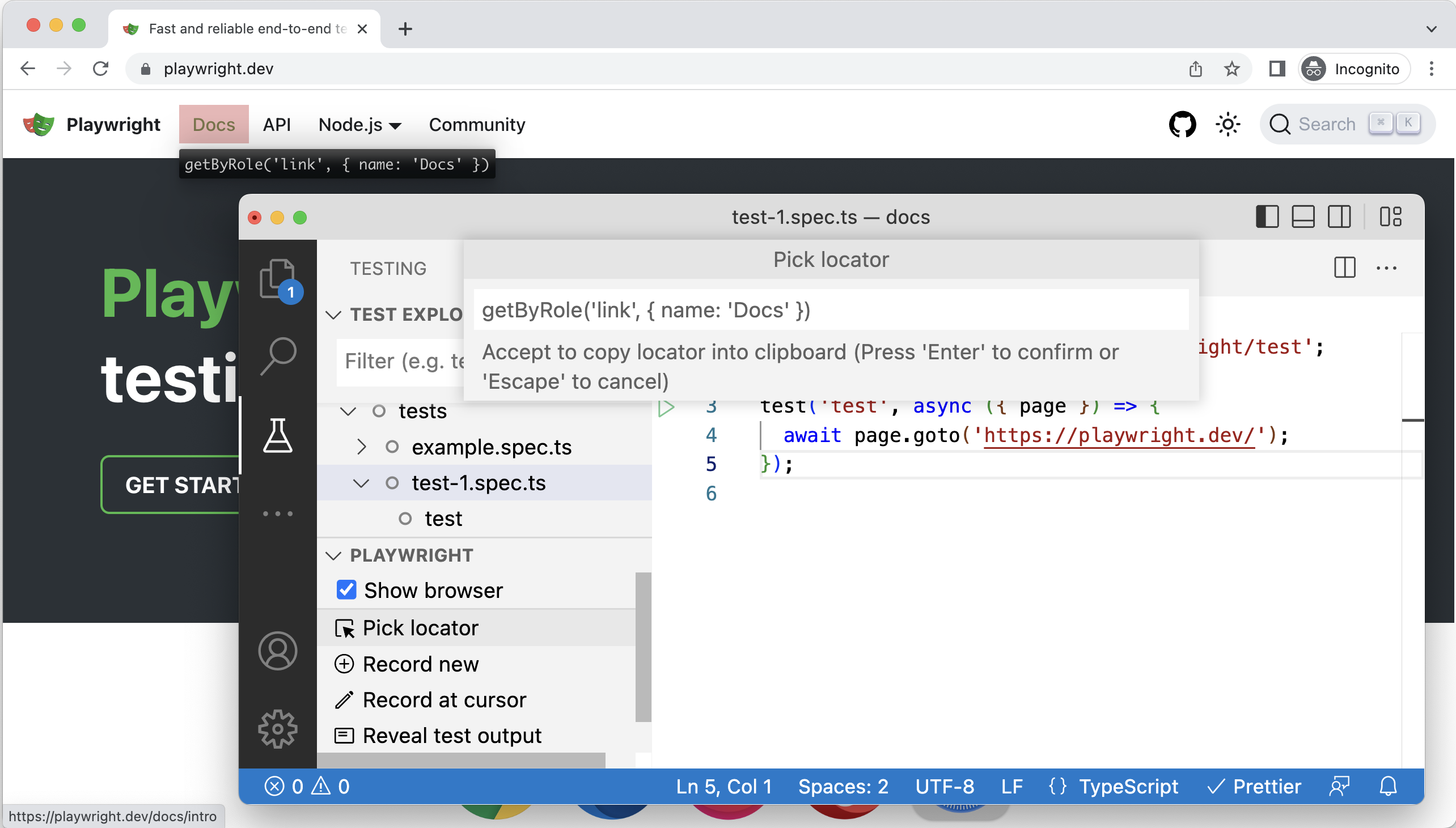Open the playwright.dev URL in code
Screen dimensions: 1456x828
[x=1119, y=435]
